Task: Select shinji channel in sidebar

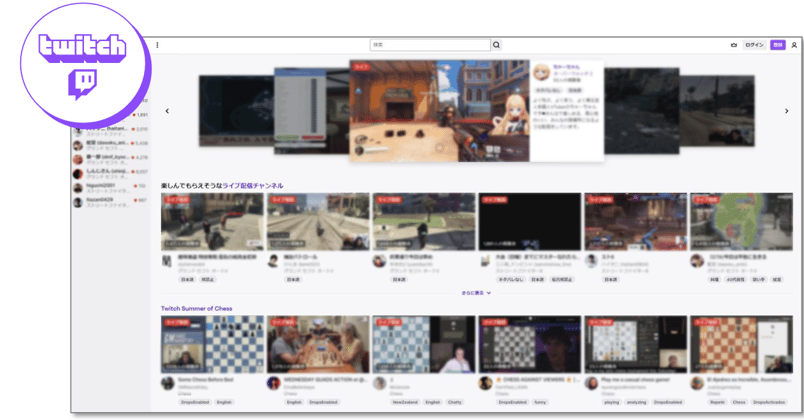Action: (110, 174)
